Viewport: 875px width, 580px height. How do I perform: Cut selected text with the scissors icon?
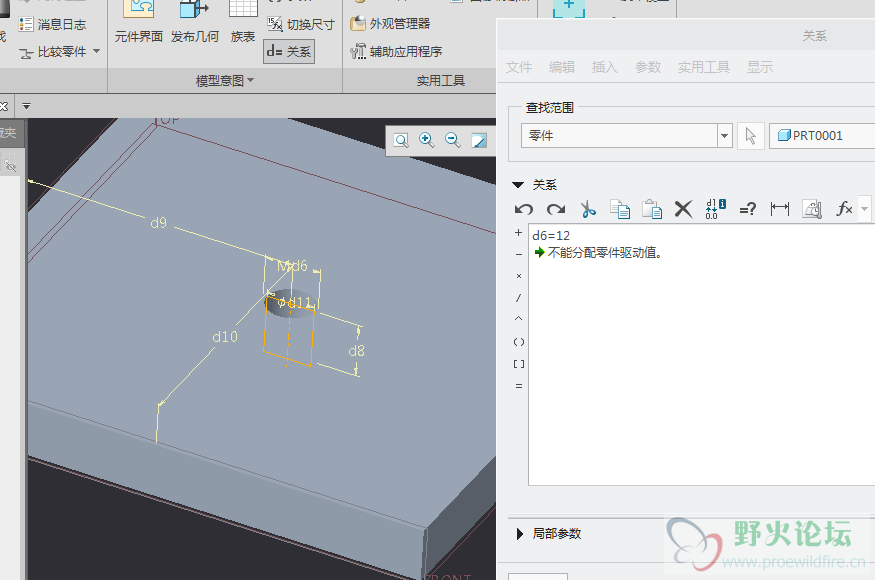(588, 209)
